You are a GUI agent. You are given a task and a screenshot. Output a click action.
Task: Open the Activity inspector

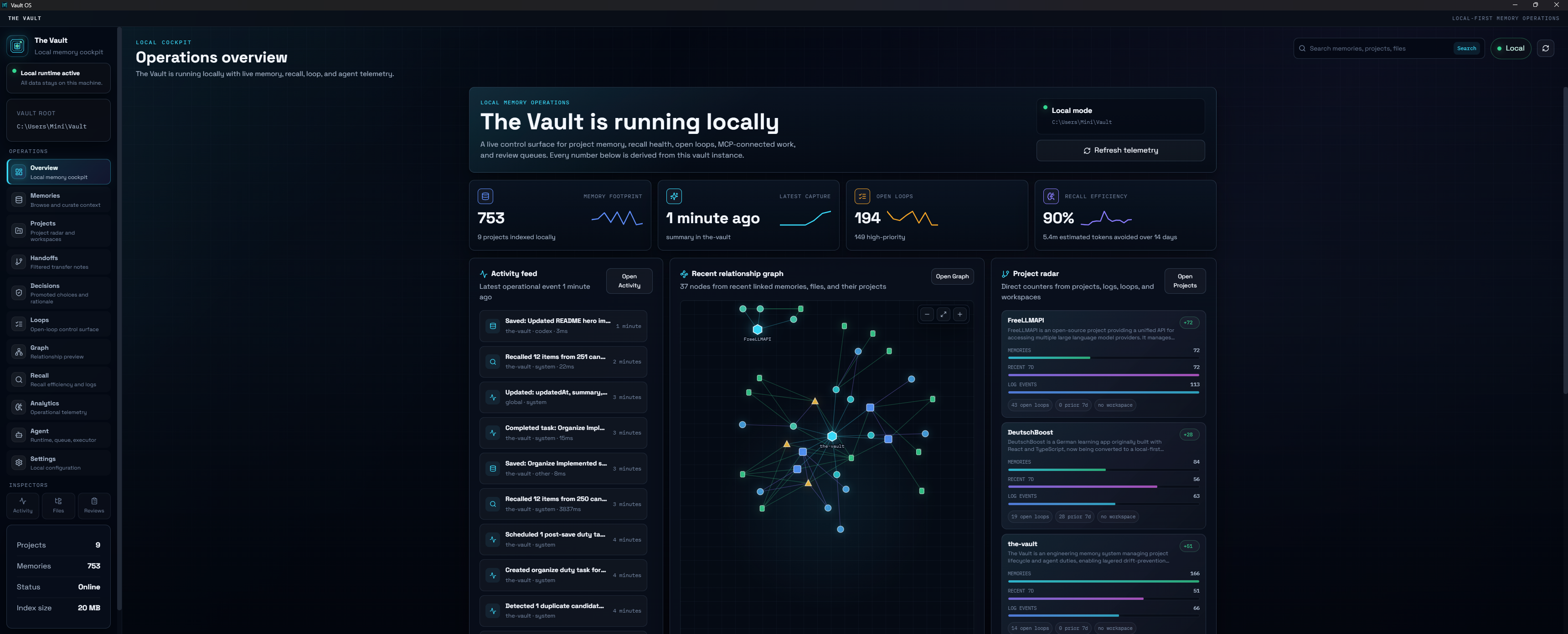tap(22, 506)
